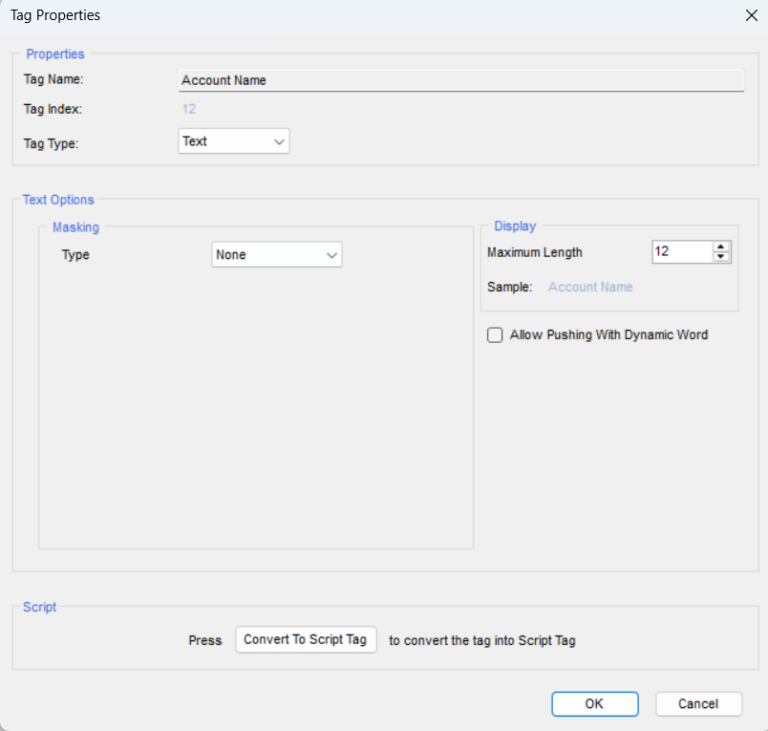Decrease Maximum Length with down arrow
Viewport: 768px width, 731px height.
[x=722, y=258]
